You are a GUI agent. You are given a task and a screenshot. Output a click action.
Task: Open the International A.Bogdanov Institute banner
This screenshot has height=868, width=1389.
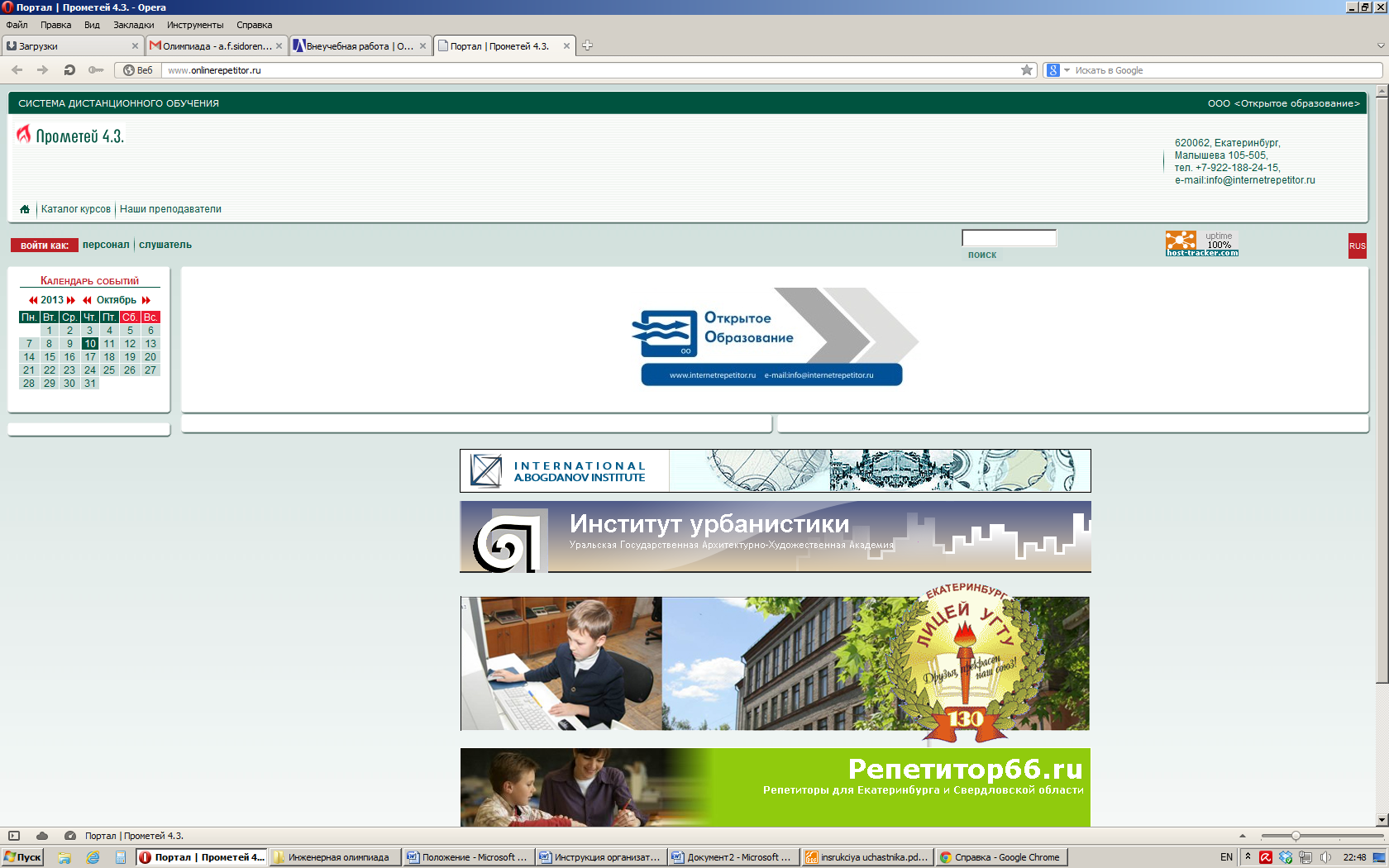tap(776, 471)
